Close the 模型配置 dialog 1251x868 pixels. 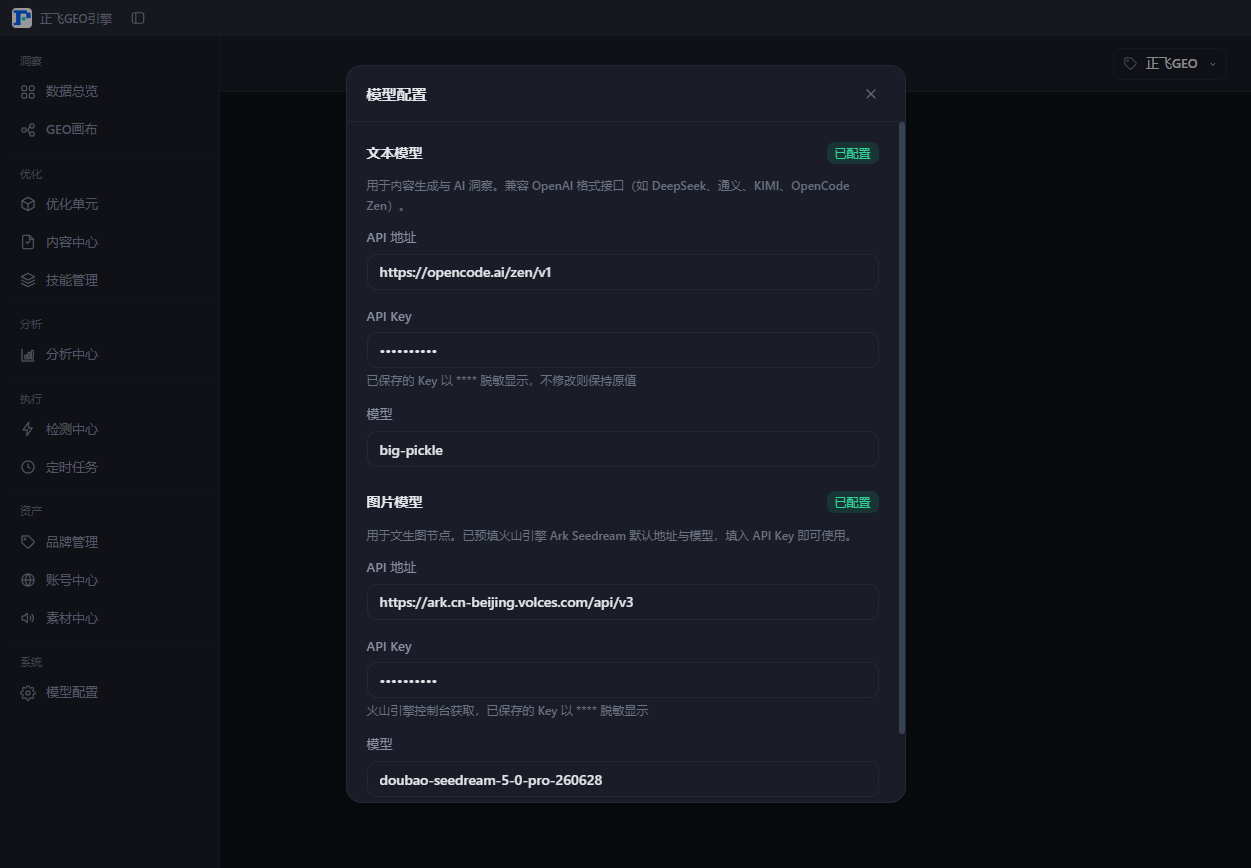pos(871,94)
